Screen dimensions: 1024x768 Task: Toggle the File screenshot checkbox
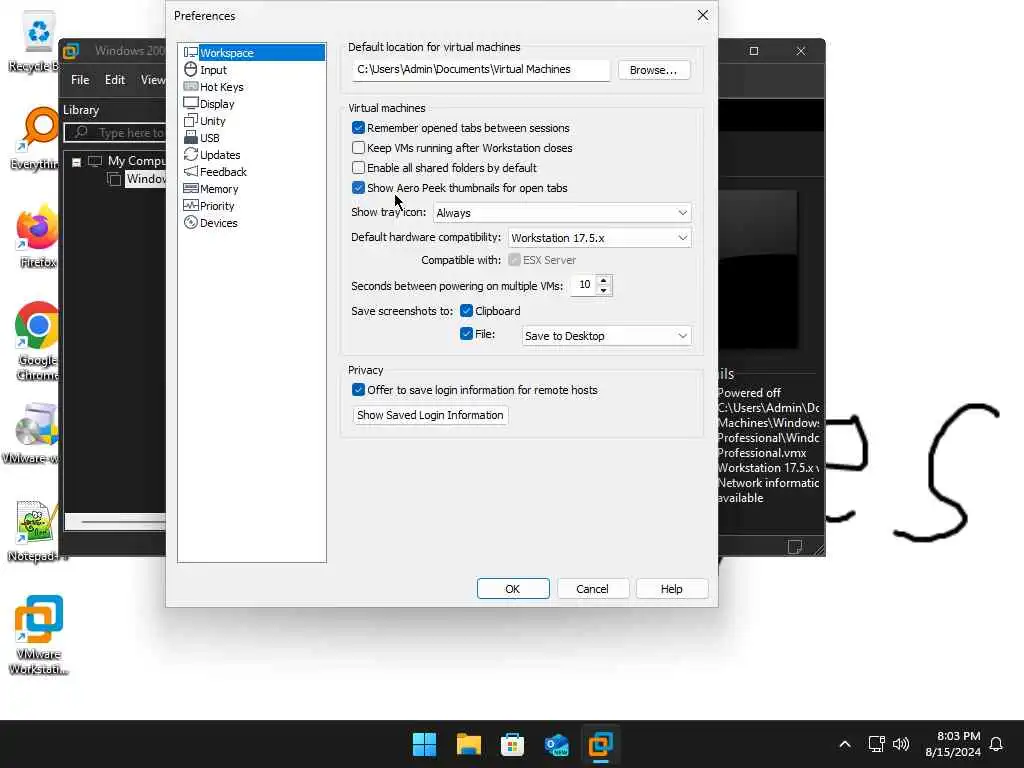pos(466,334)
